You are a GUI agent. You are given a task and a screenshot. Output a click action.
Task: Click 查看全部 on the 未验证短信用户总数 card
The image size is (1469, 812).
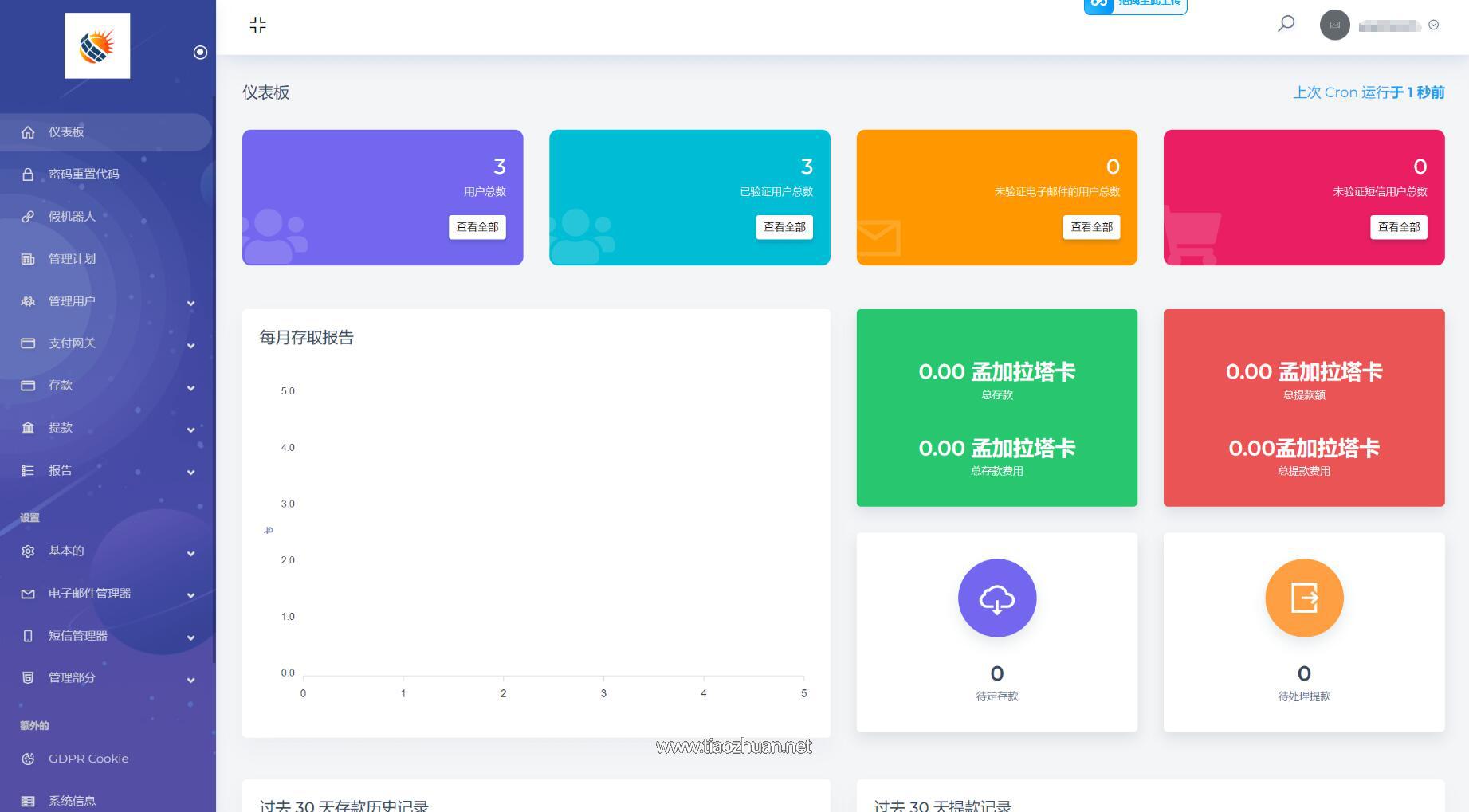tap(1398, 227)
